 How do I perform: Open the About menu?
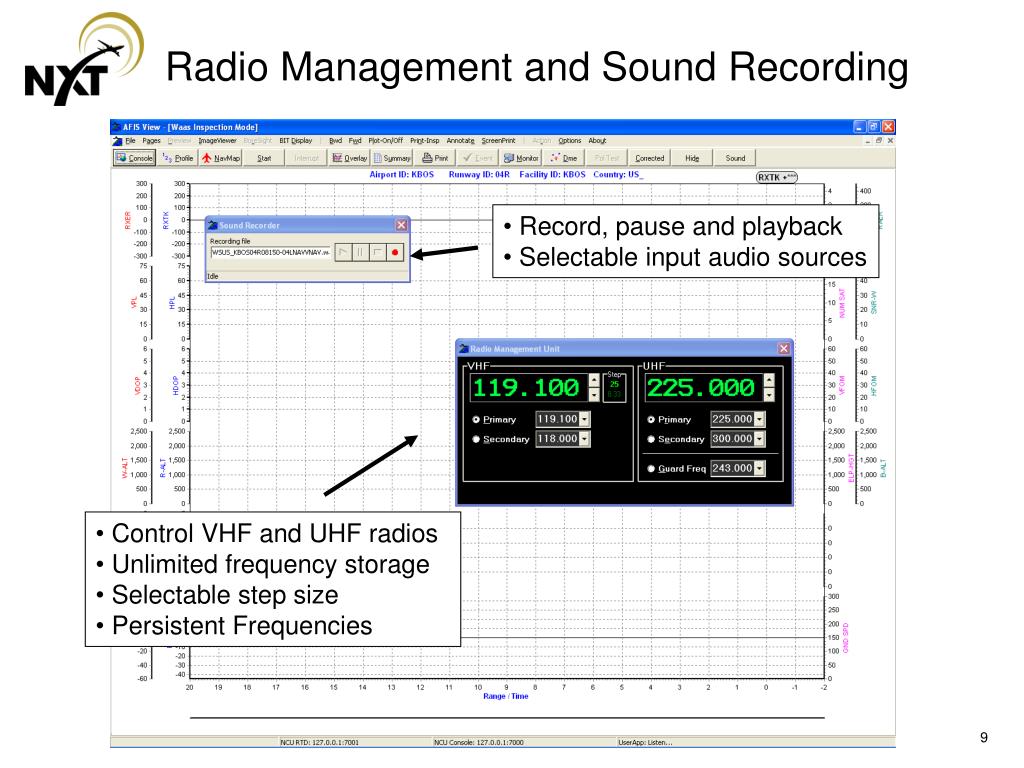597,140
